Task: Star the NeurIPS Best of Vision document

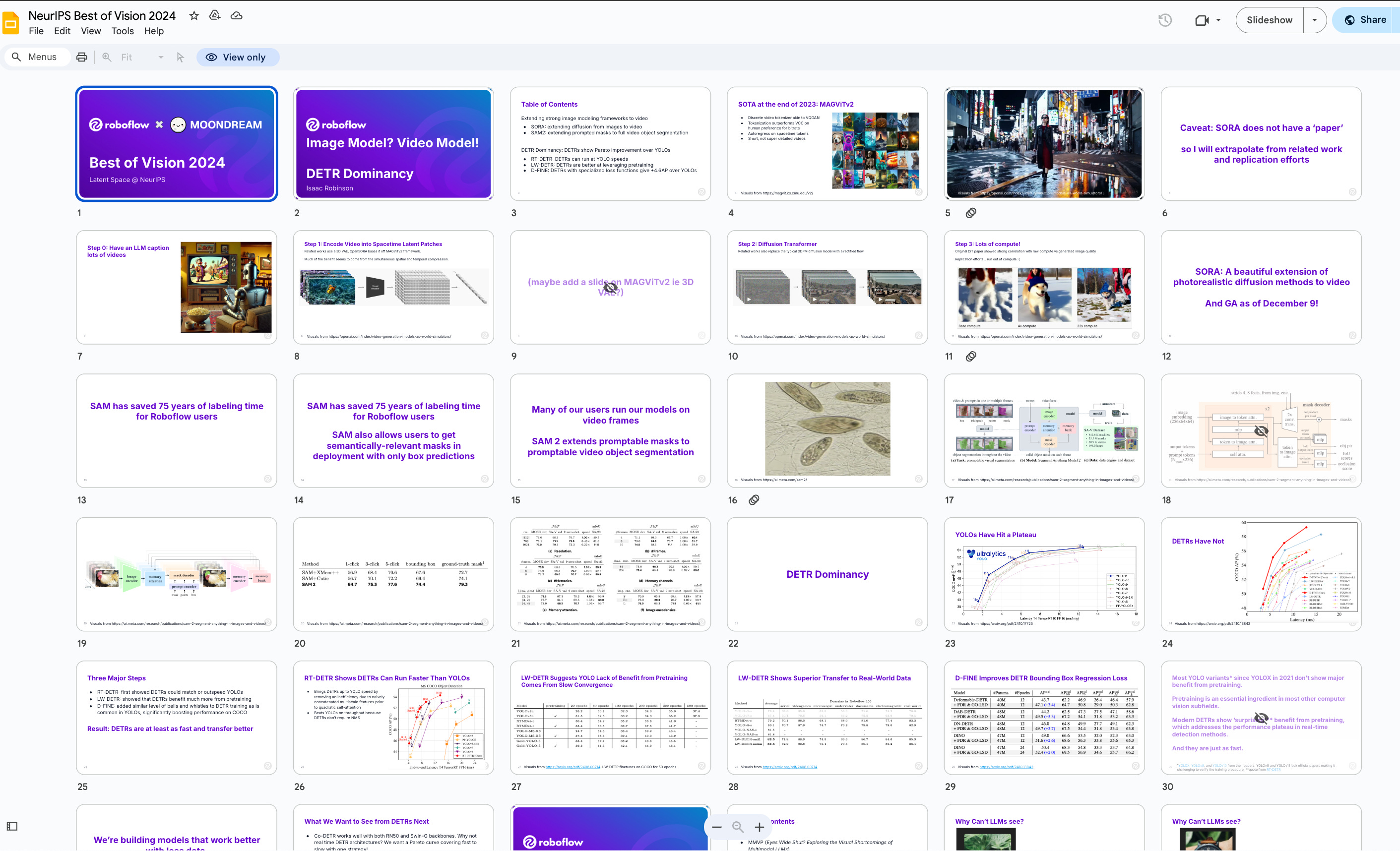Action: click(194, 16)
